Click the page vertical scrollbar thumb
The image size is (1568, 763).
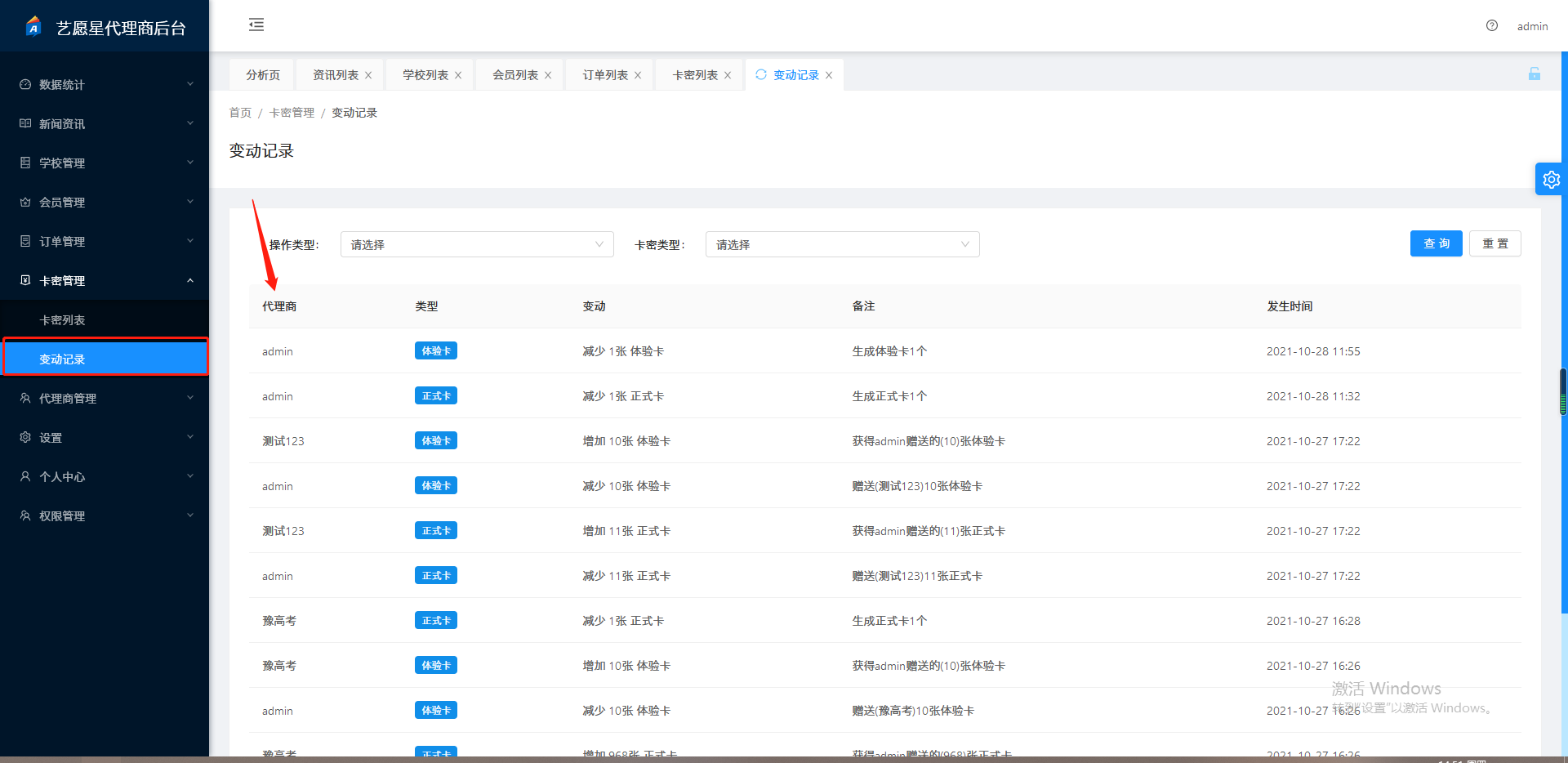tap(1563, 392)
